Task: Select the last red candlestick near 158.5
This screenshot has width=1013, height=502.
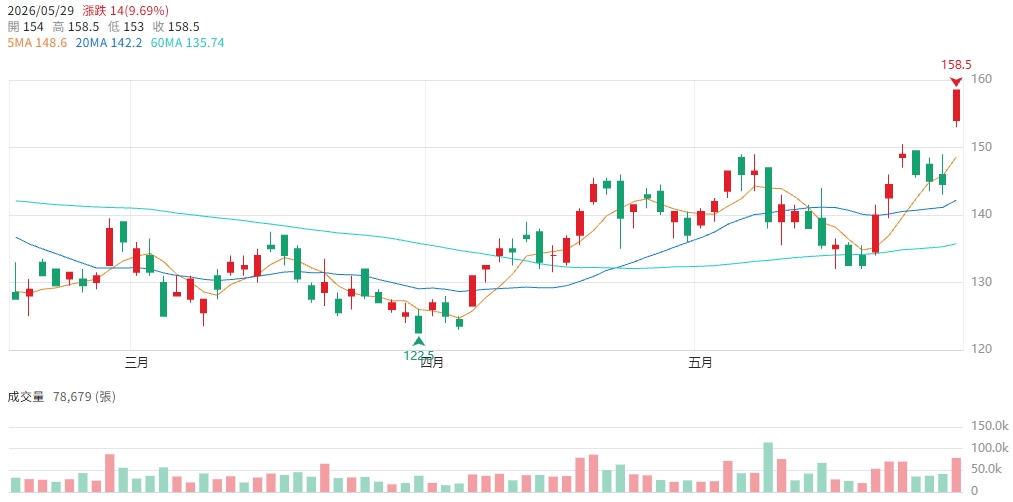Action: pos(956,105)
